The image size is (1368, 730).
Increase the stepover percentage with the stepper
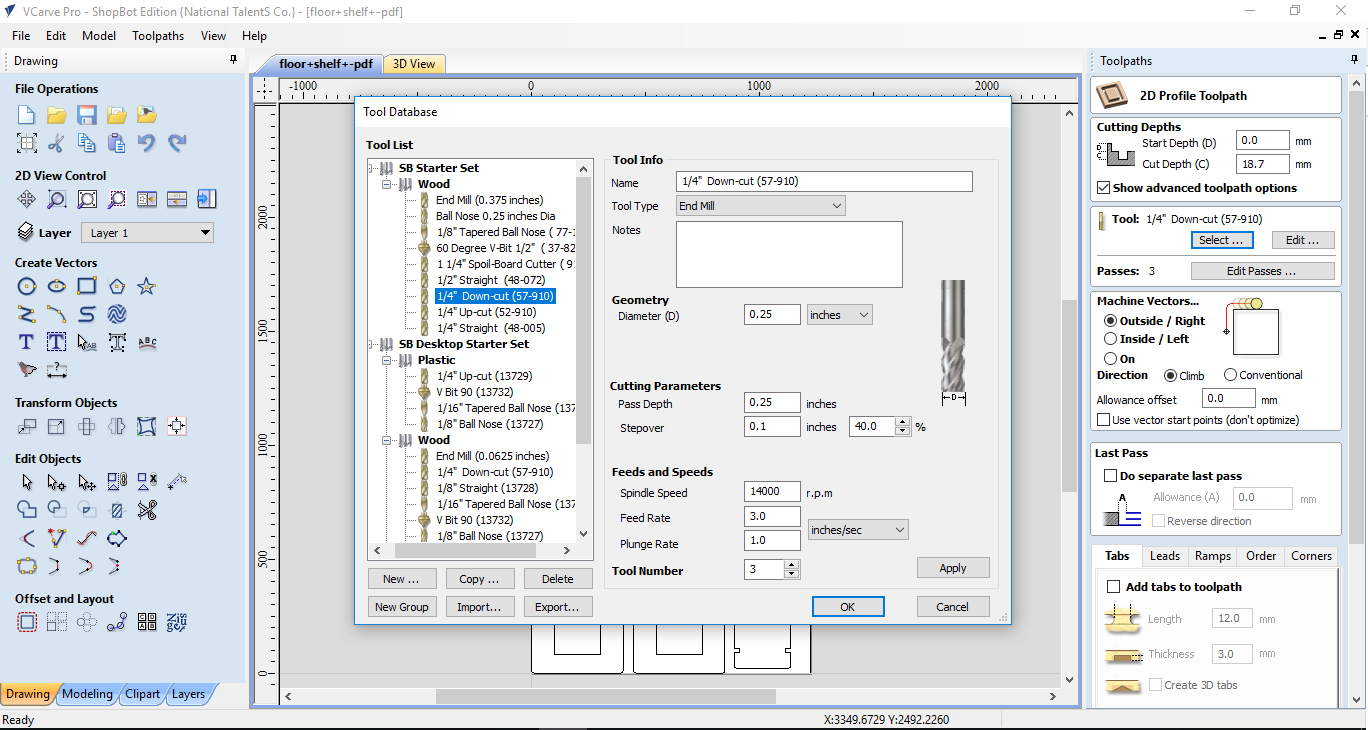point(904,422)
